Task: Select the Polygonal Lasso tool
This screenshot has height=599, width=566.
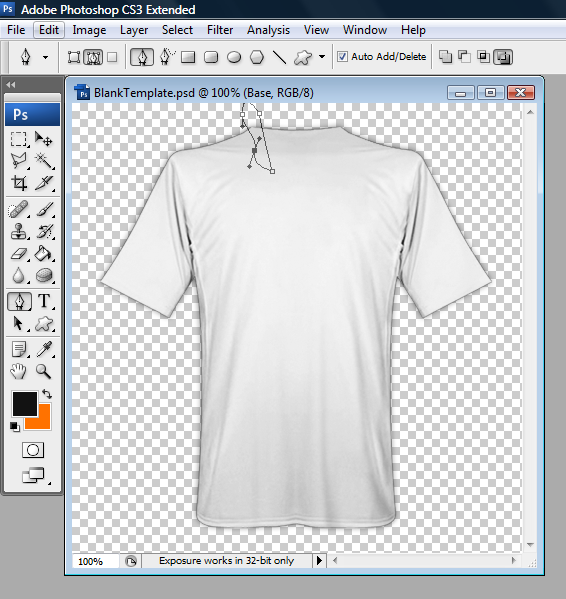Action: [x=18, y=161]
